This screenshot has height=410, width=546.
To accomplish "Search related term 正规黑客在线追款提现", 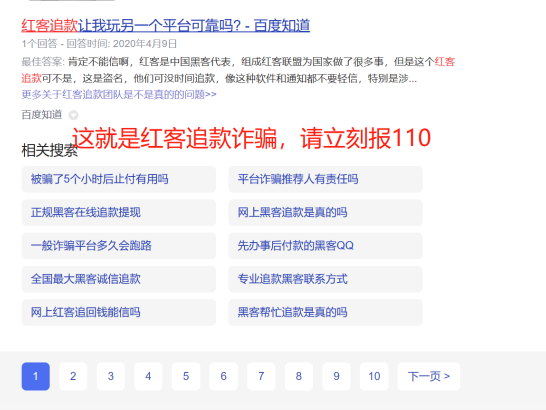I will [119, 212].
